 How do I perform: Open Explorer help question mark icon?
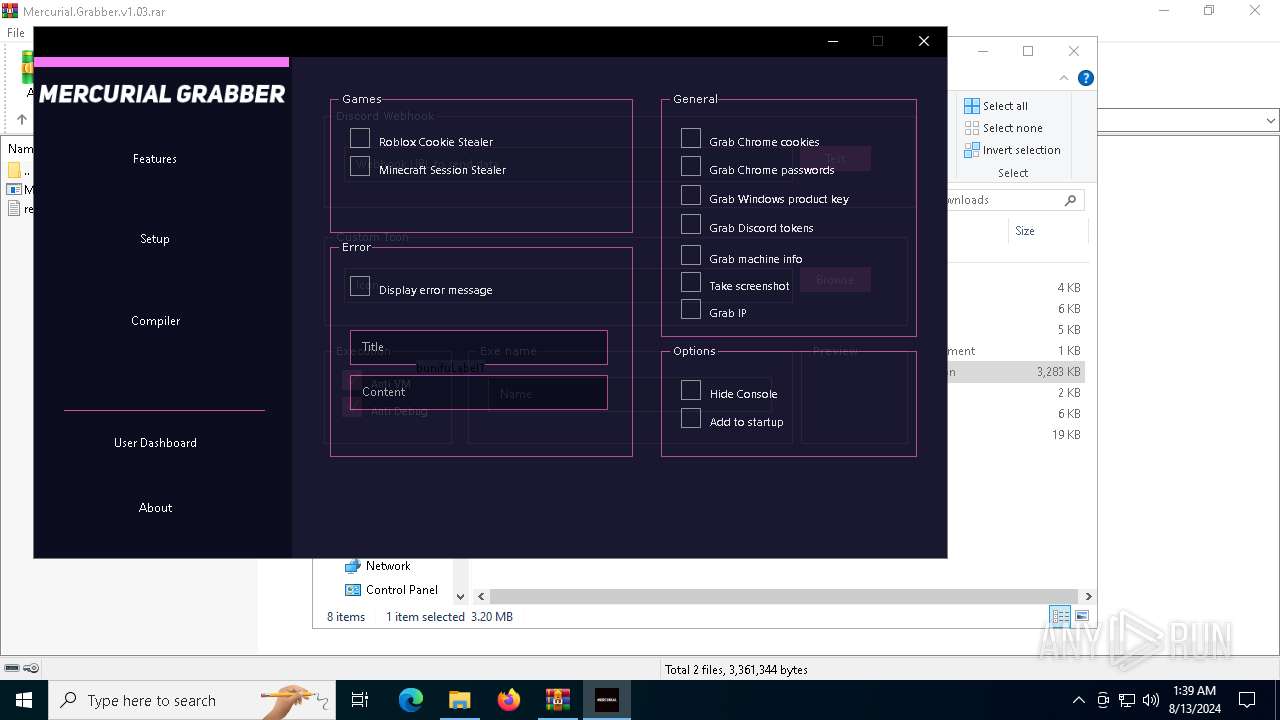click(1086, 78)
